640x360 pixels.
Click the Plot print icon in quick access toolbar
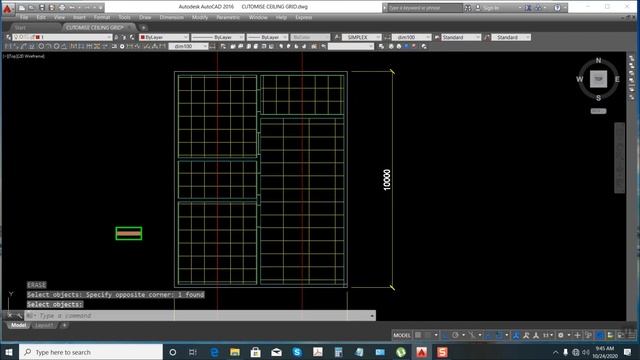coord(62,8)
